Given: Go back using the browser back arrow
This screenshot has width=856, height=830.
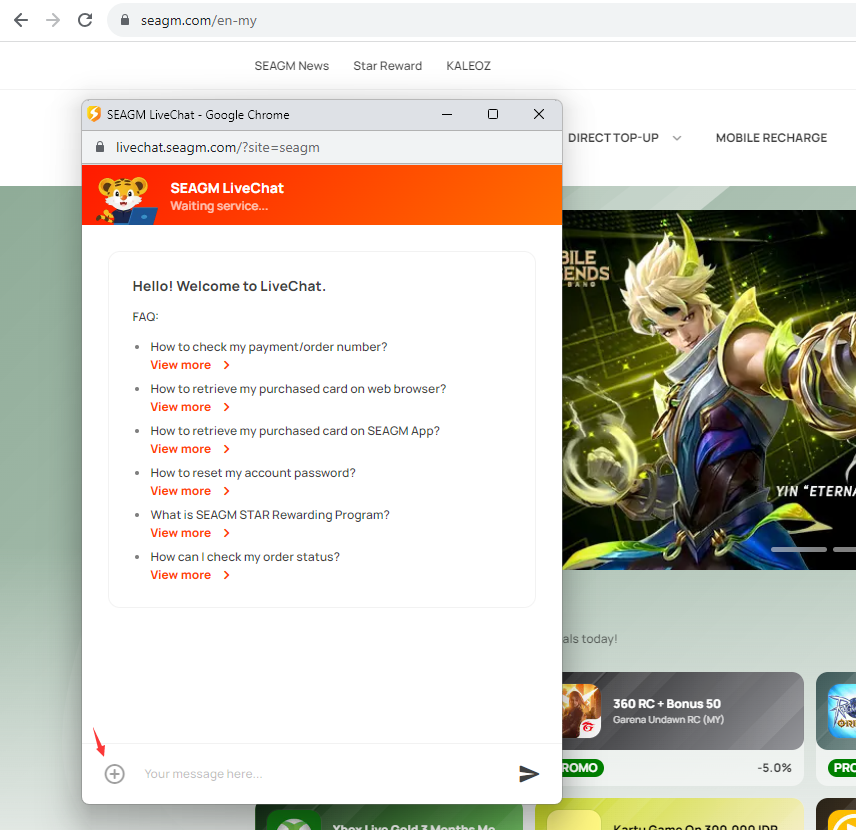Looking at the screenshot, I should click(21, 20).
